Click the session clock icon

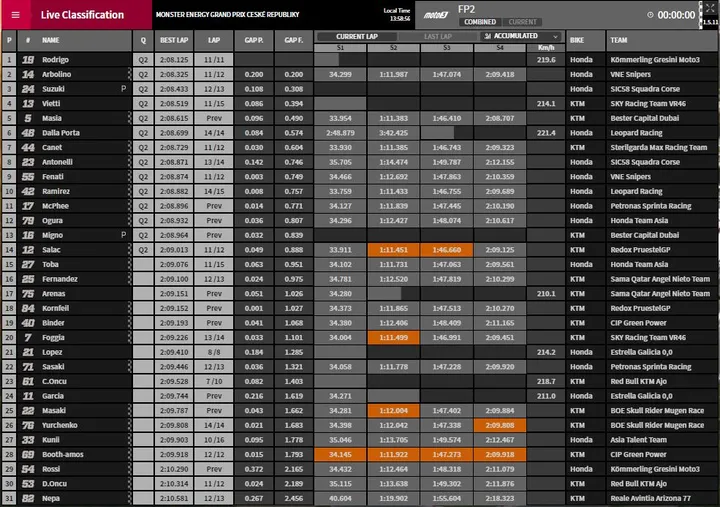[x=650, y=15]
